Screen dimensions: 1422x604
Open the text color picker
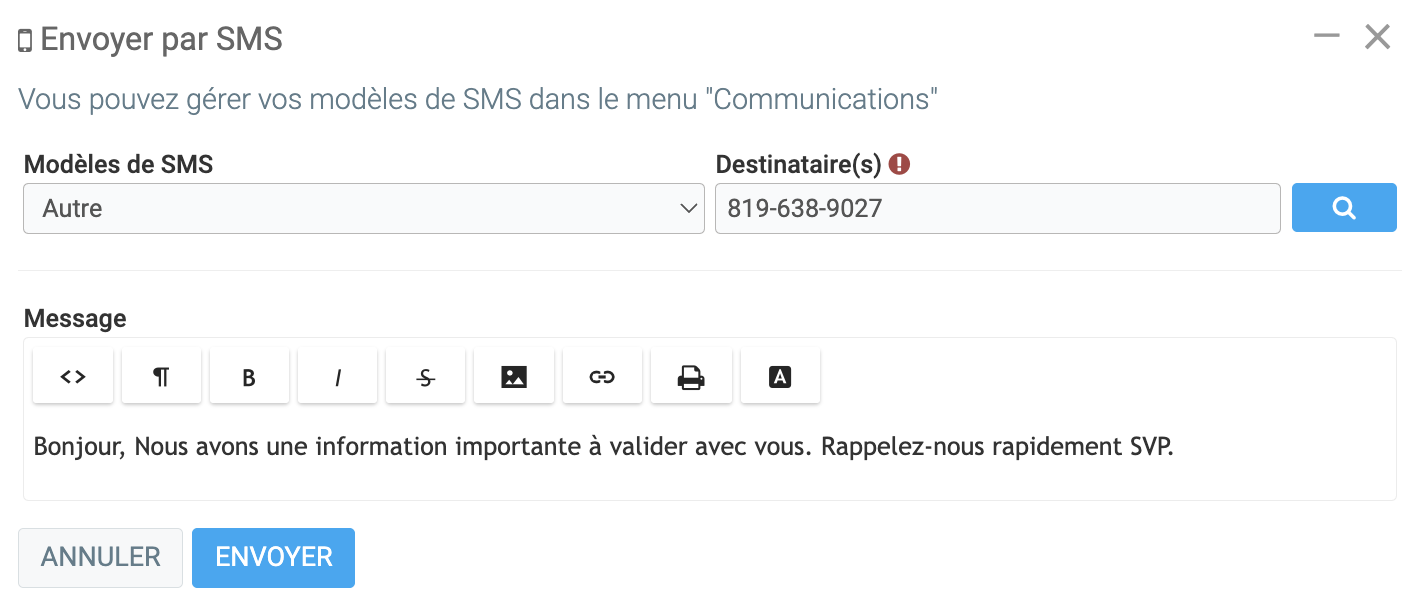click(x=780, y=377)
